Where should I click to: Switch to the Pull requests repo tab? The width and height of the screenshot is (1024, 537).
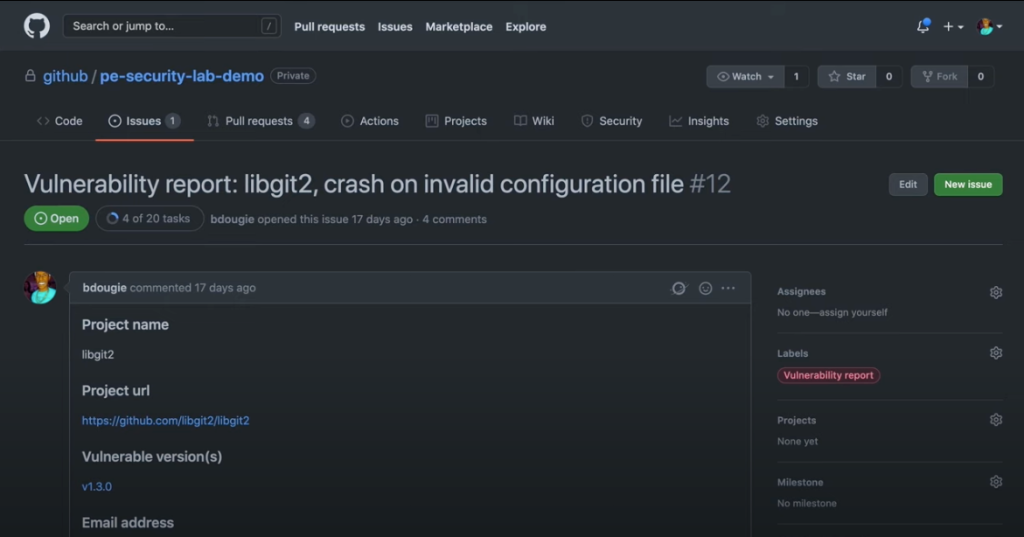(259, 121)
